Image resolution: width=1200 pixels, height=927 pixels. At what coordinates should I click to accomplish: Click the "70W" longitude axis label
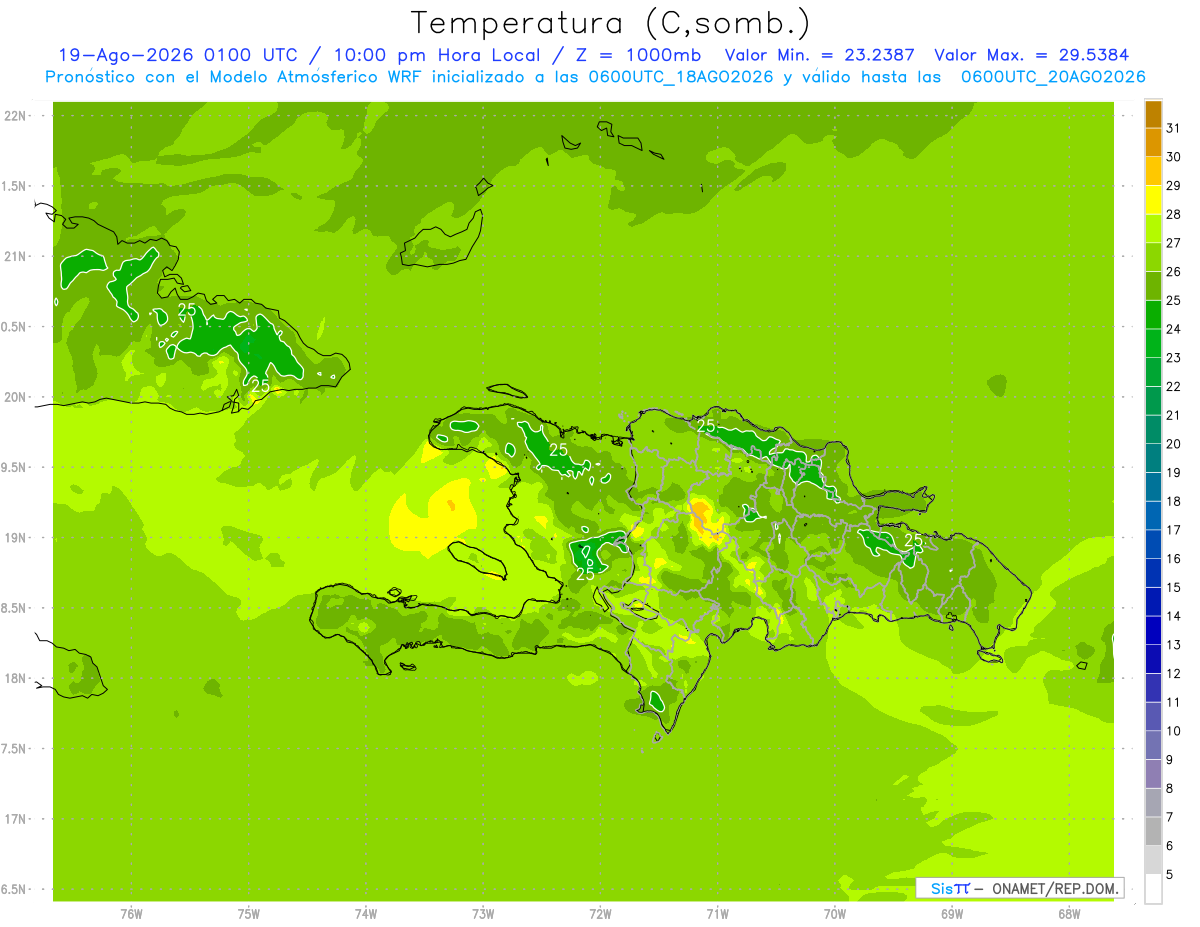click(x=835, y=914)
